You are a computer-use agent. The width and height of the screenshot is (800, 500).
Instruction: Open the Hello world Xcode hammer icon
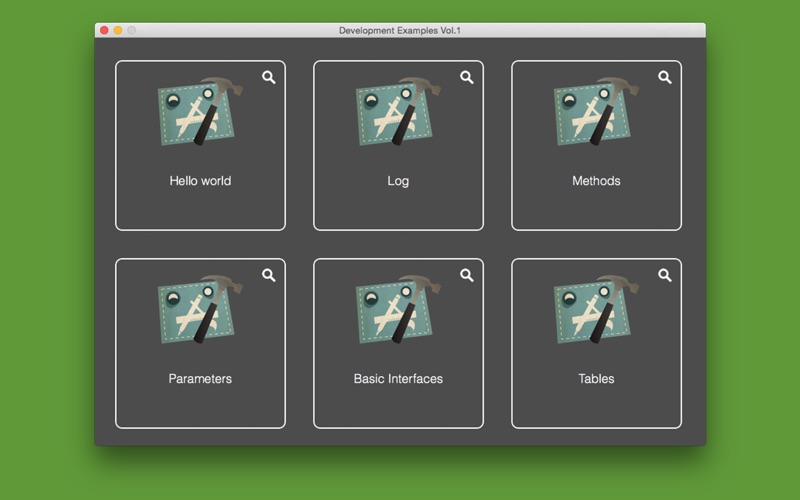(x=200, y=111)
